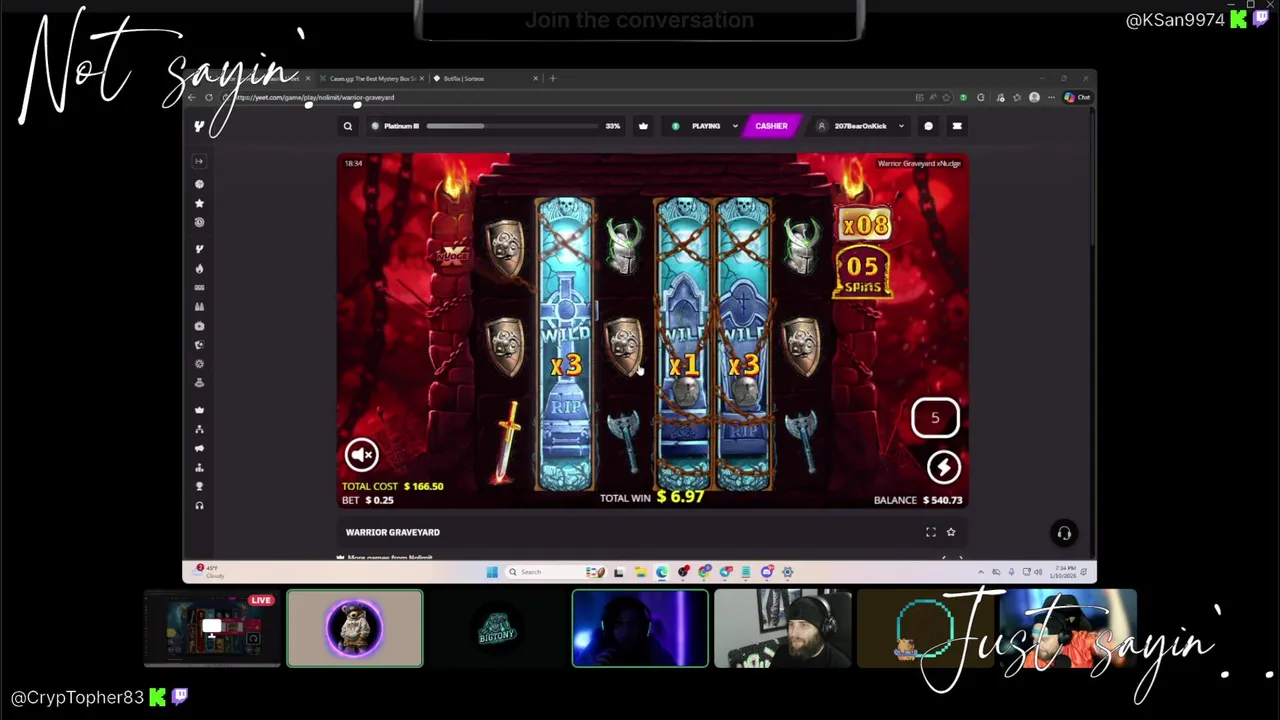Switch game to fullscreen view
The image size is (1280, 720).
931,532
